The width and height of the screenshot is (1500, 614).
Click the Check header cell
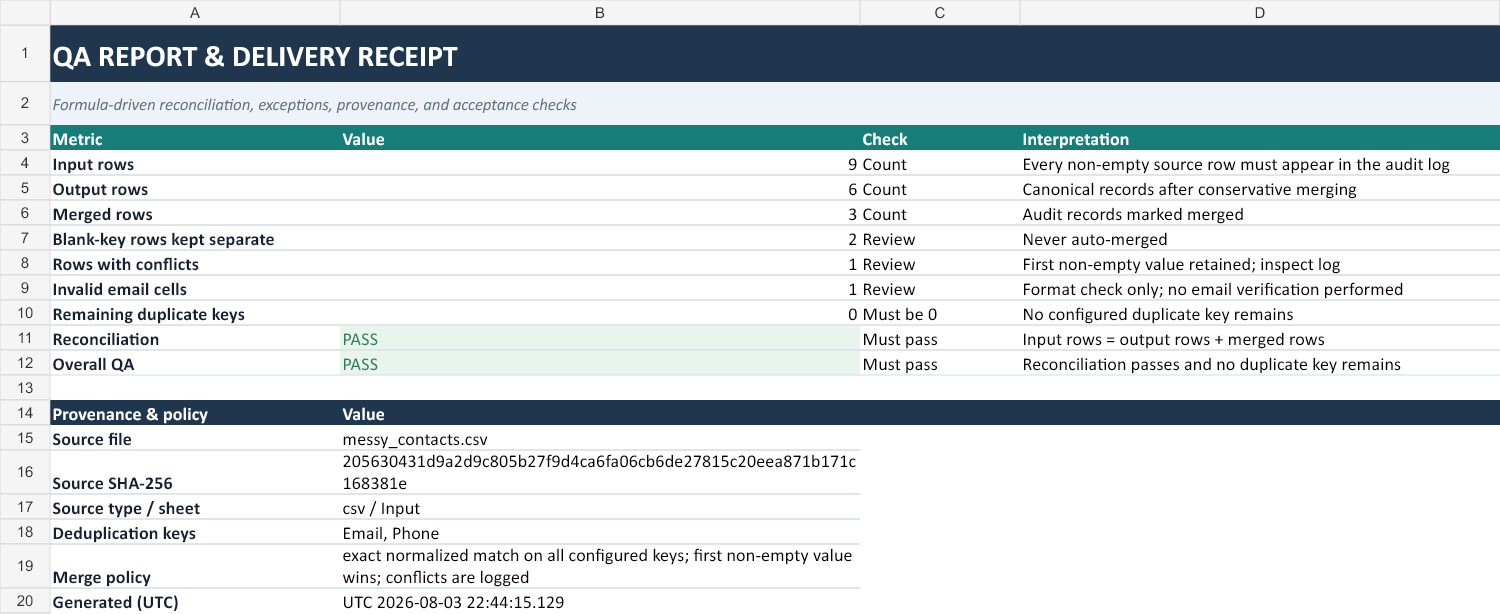tap(940, 139)
